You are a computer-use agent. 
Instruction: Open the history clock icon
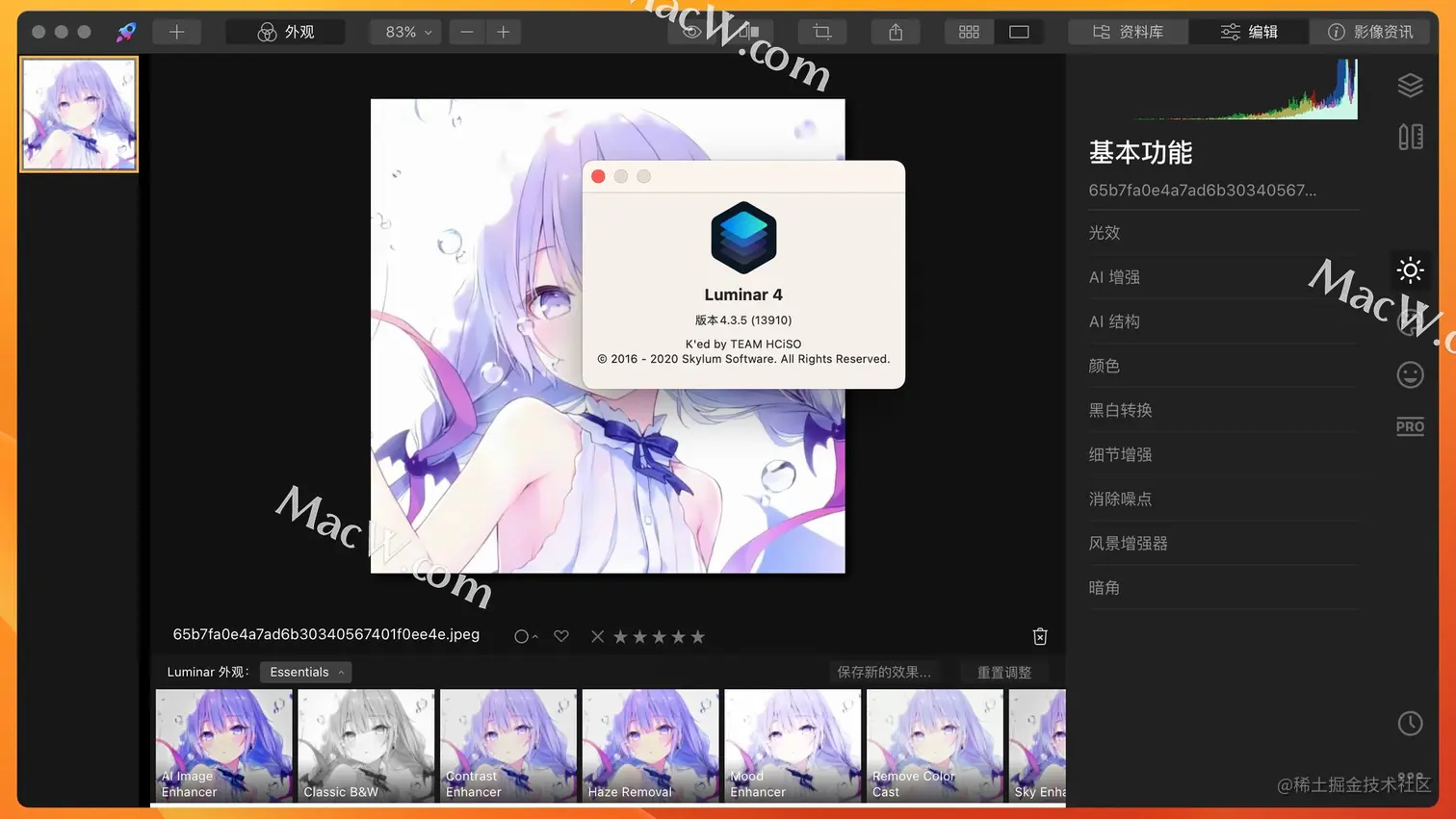(x=1410, y=723)
